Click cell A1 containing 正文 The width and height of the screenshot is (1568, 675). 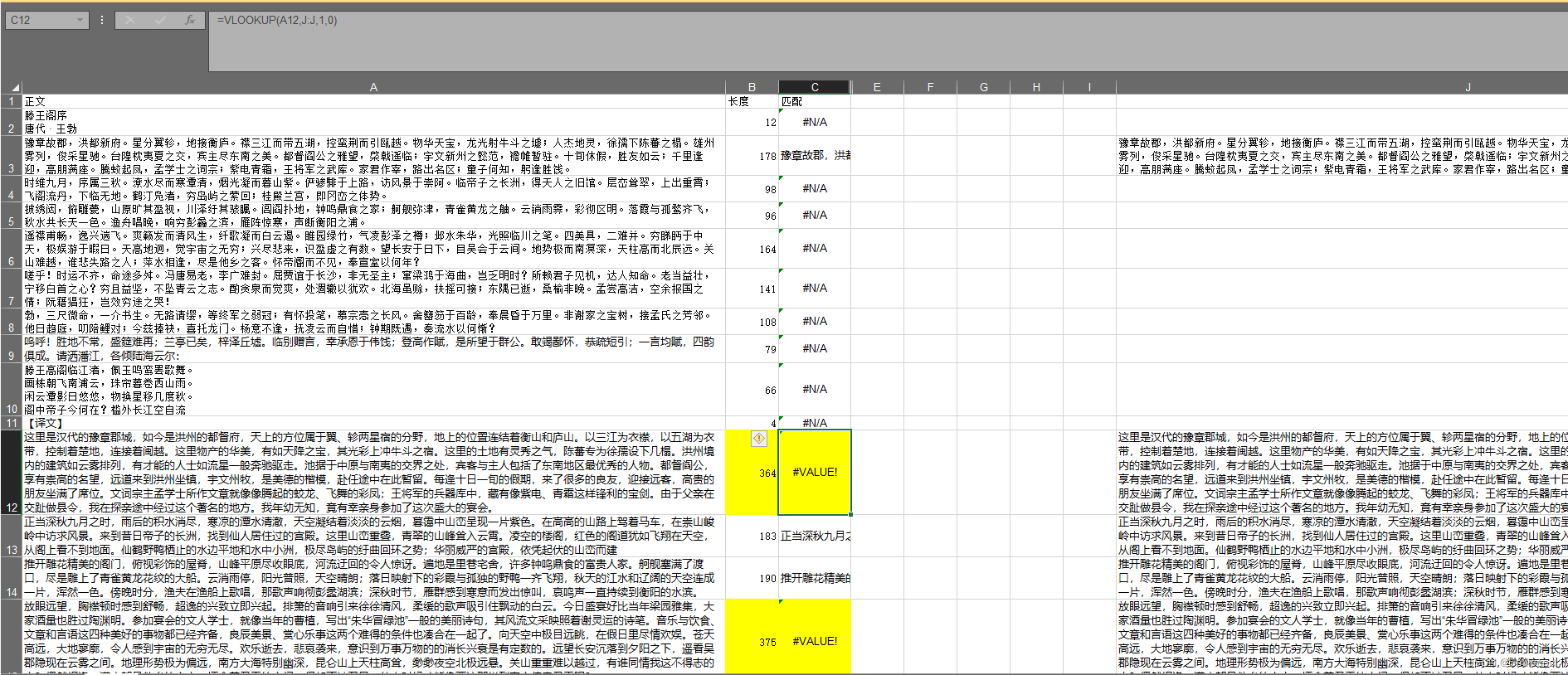(373, 101)
